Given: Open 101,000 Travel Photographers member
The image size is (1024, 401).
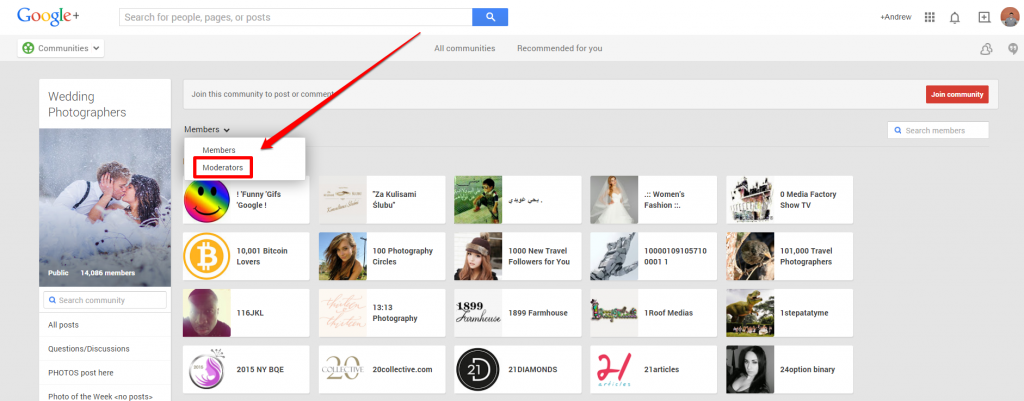Looking at the screenshot, I should click(790, 256).
